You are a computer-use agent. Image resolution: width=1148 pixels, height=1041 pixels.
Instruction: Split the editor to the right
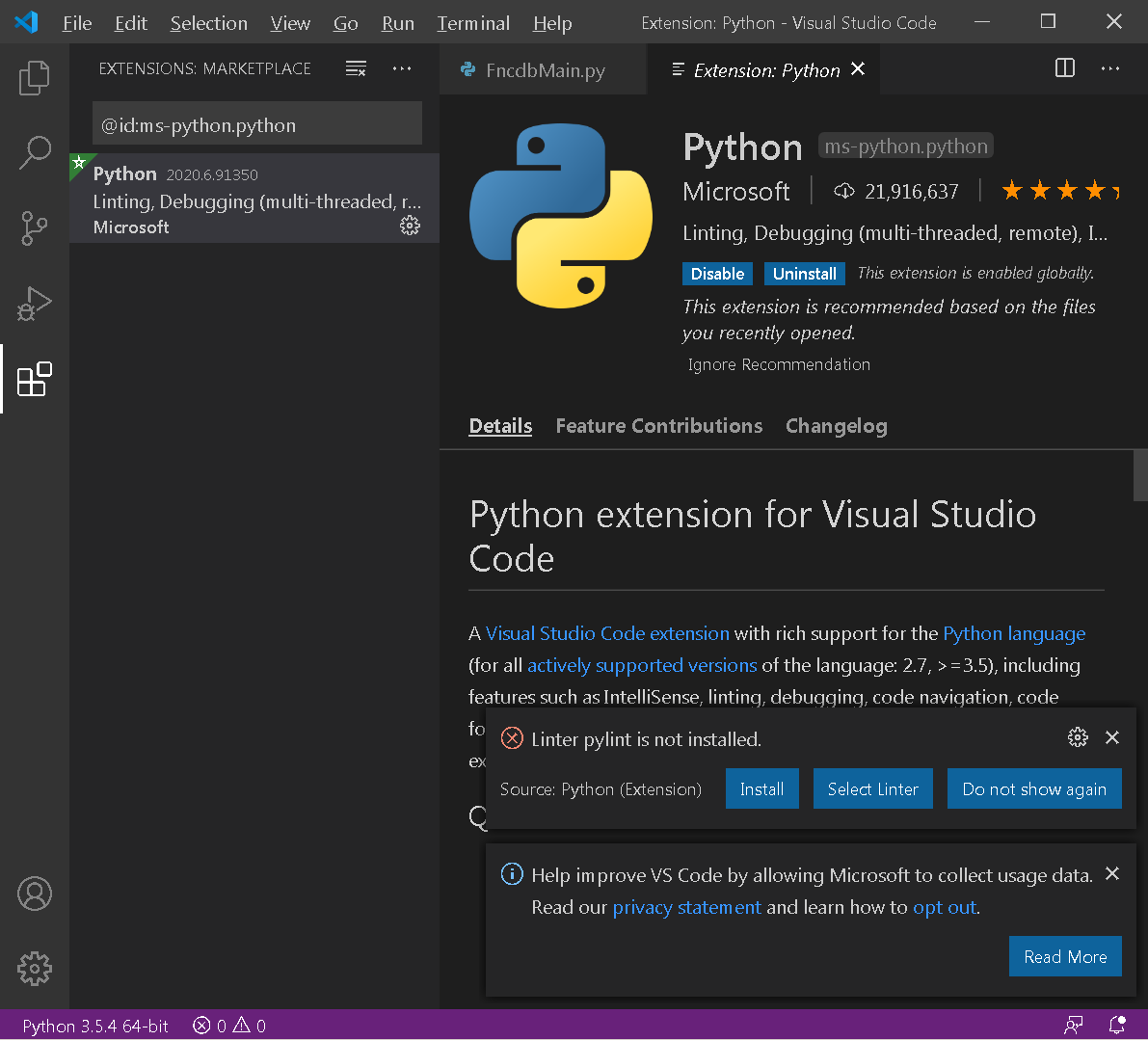point(1064,68)
